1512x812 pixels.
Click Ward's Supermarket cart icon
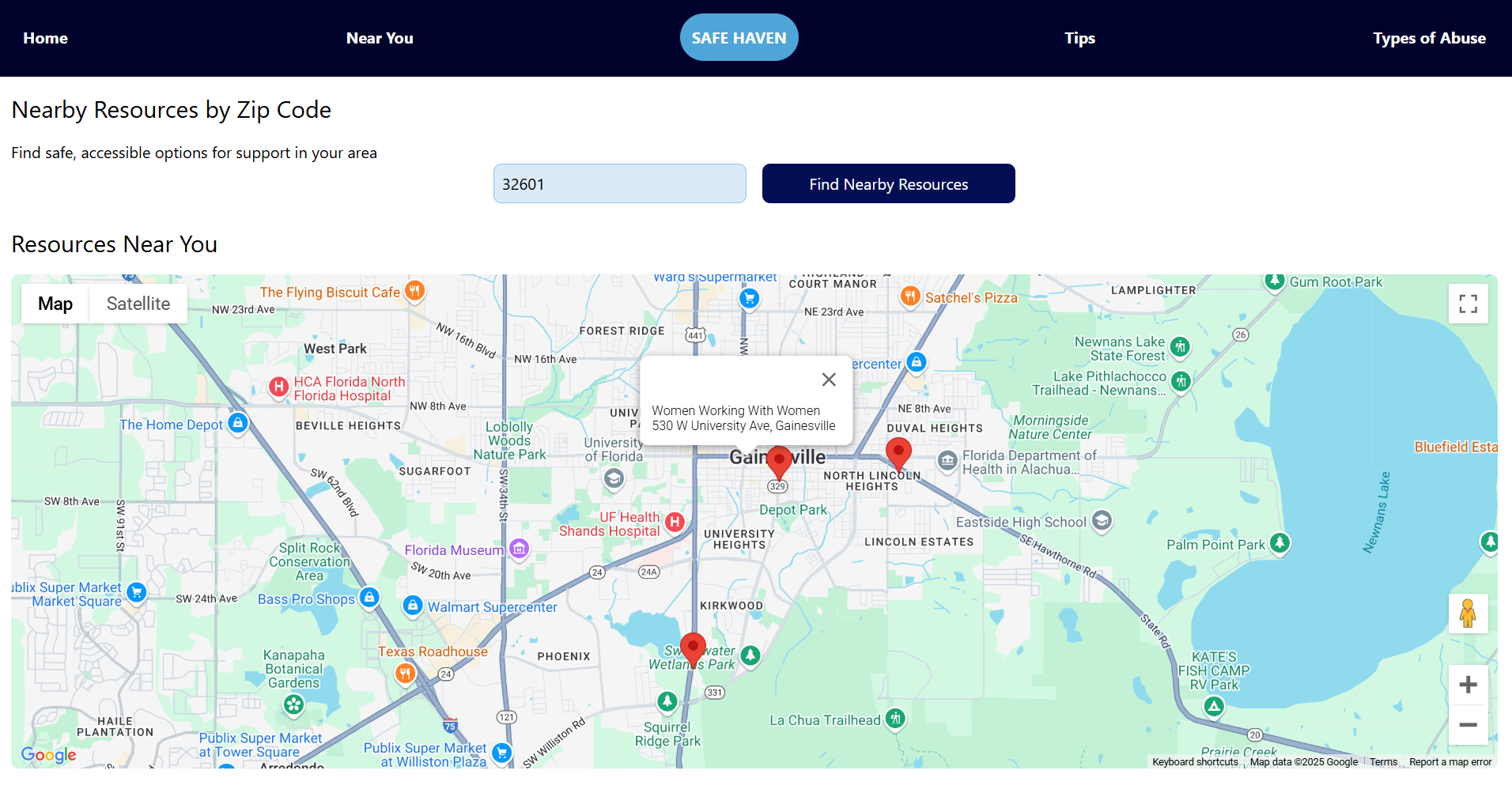pos(749,298)
